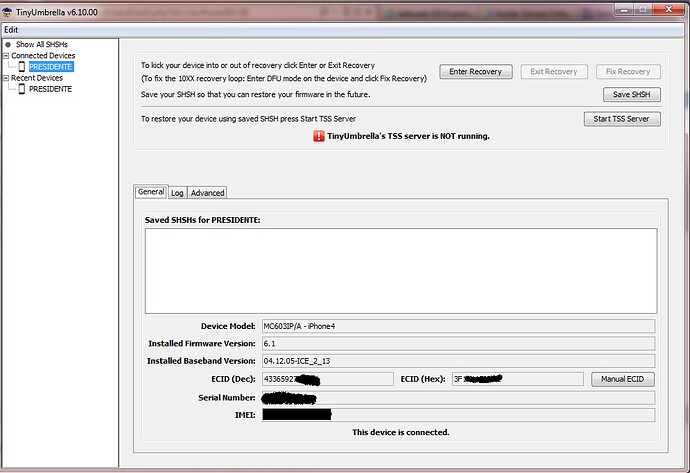Click the Show All SHSHs bullet icon
The image size is (690, 473).
(x=8, y=44)
